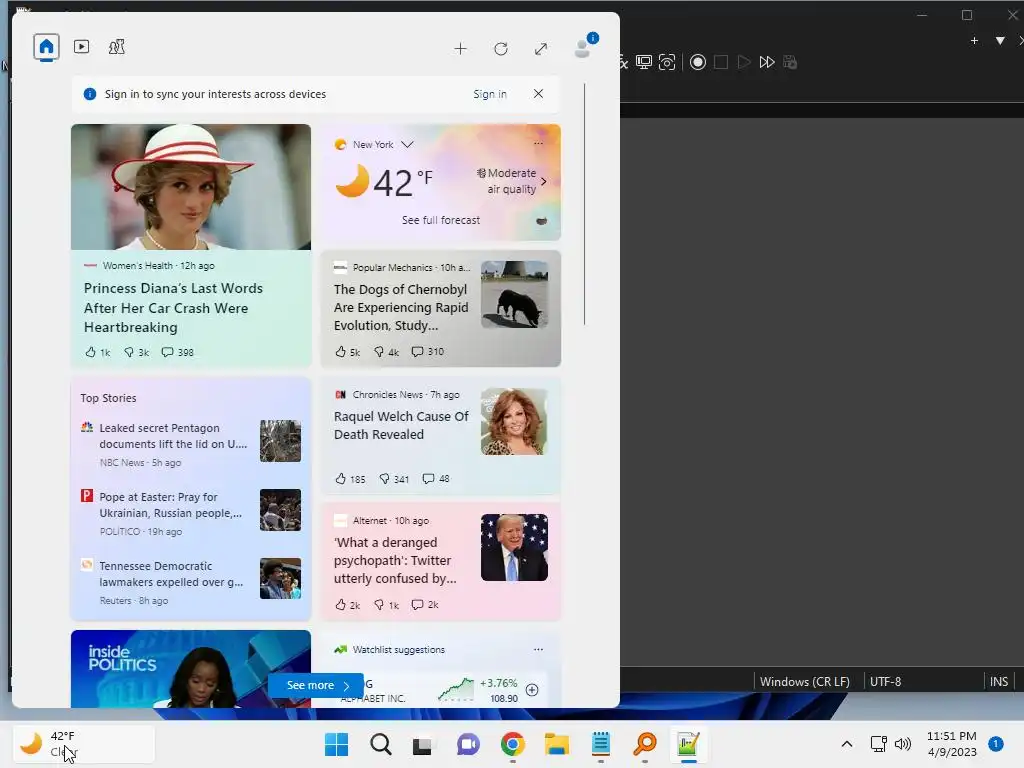
Task: Open the Windows Start menu
Action: coord(337,744)
